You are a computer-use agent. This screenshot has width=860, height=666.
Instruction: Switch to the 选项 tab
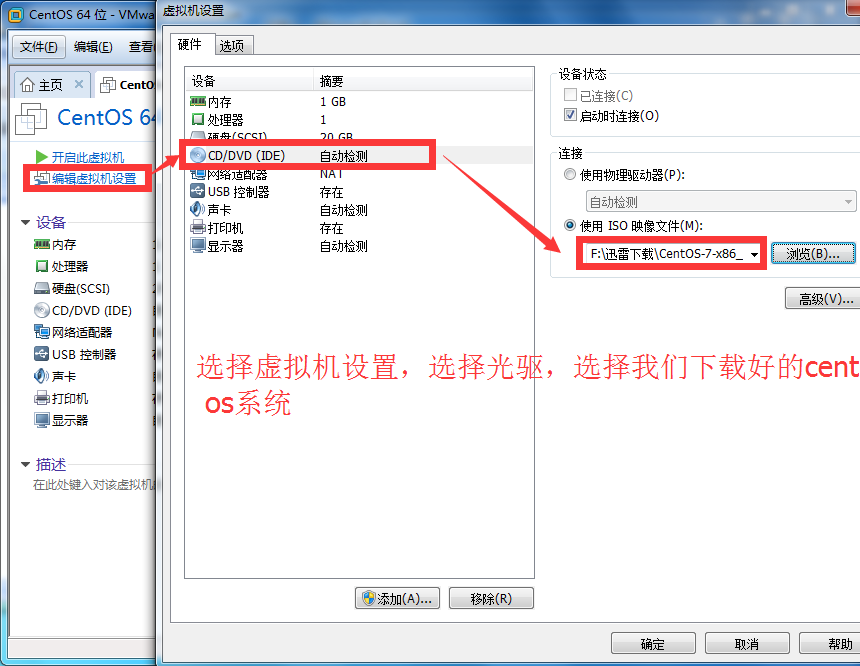232,46
